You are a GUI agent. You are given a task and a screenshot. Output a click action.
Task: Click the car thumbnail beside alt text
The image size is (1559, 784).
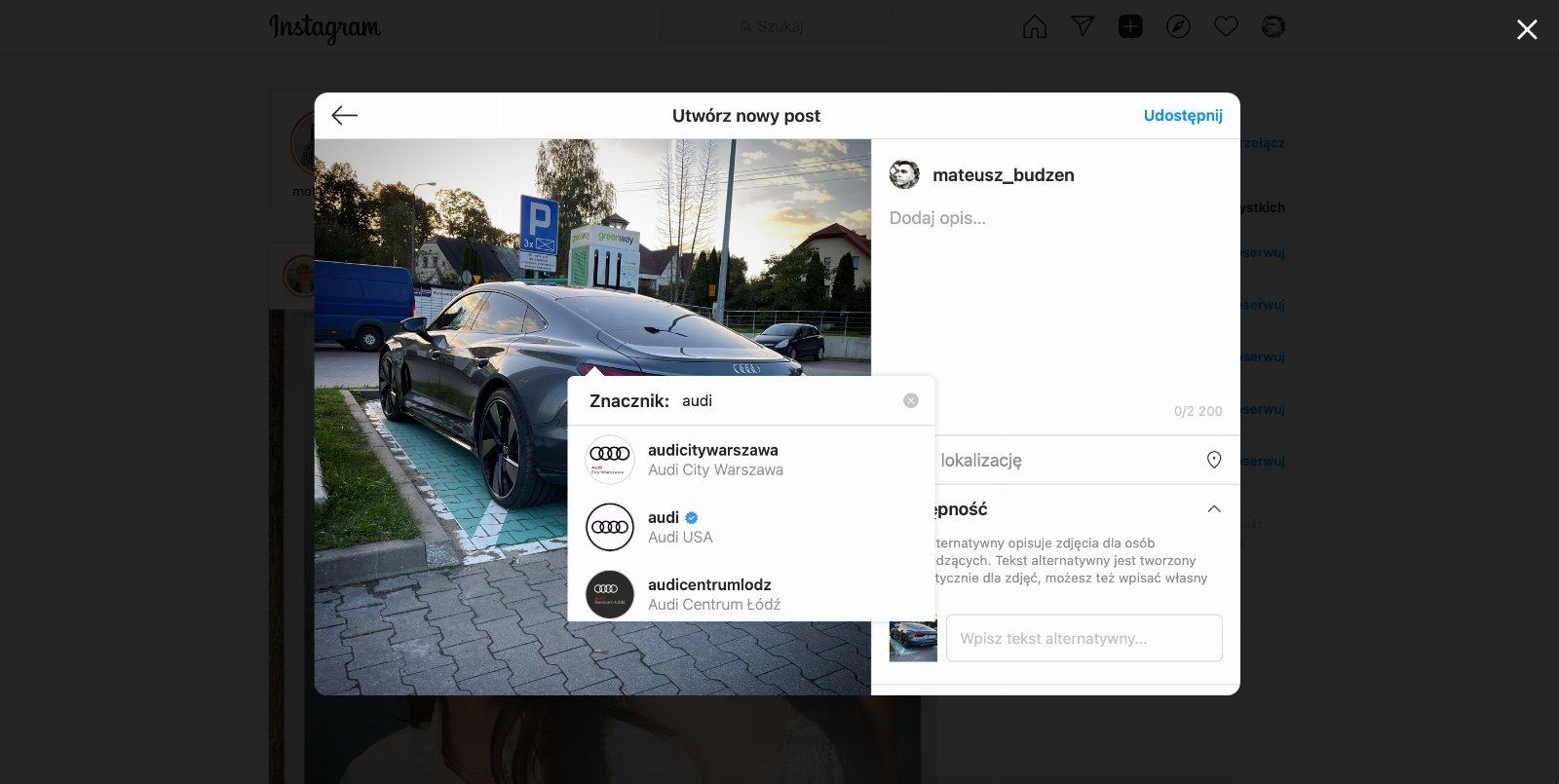[913, 641]
